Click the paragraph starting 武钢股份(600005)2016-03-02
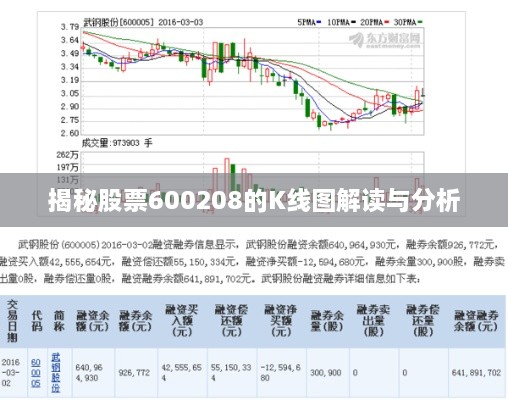The width and height of the screenshot is (508, 400). (252, 261)
